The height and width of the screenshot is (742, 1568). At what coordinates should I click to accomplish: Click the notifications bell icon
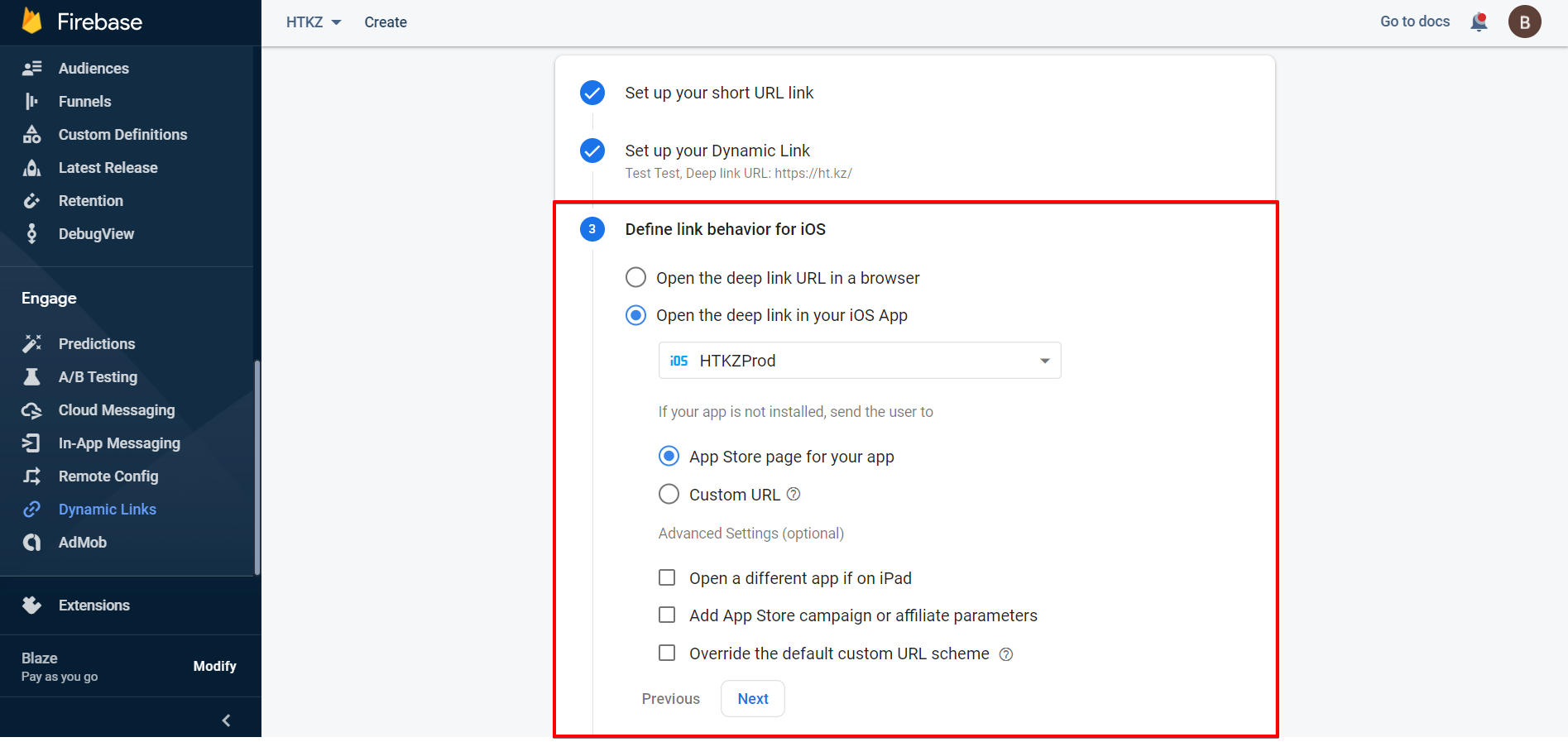coord(1479,22)
